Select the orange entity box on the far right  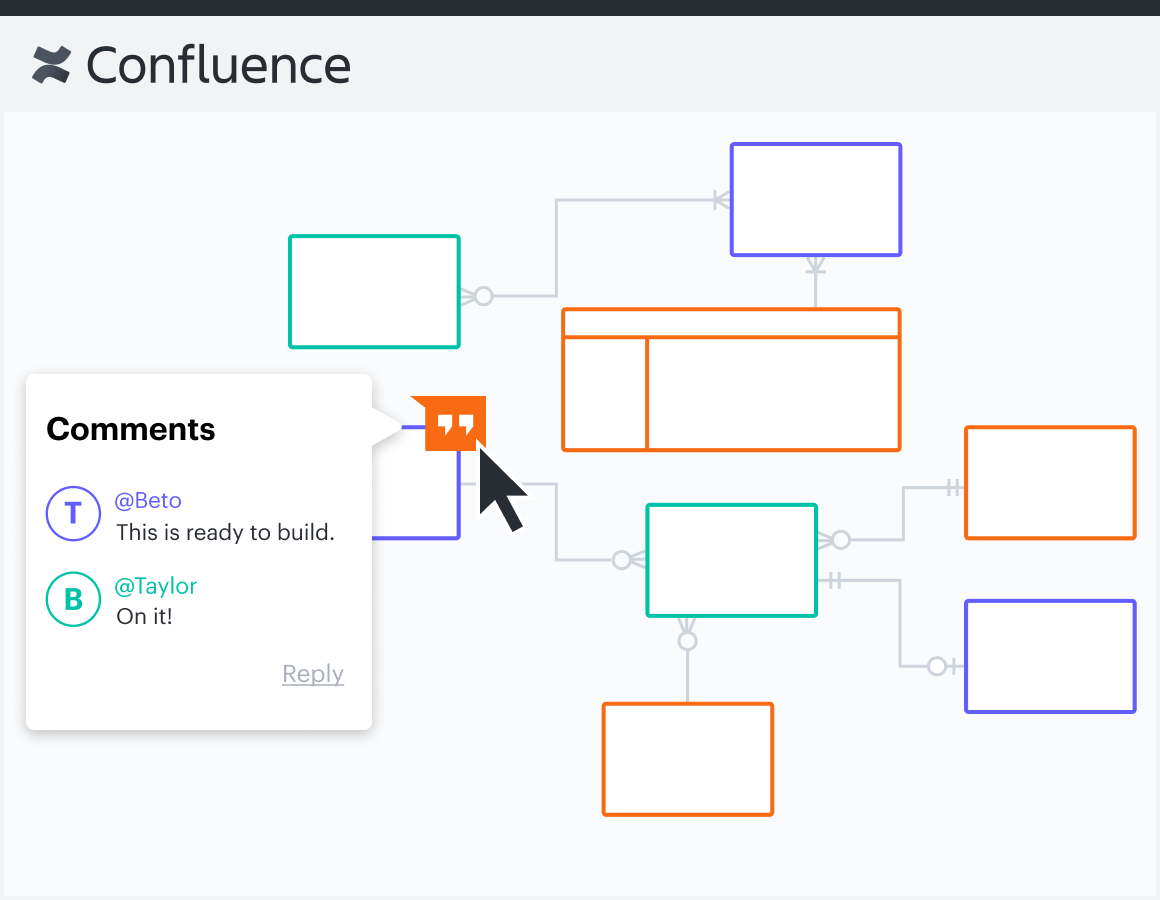click(1049, 483)
